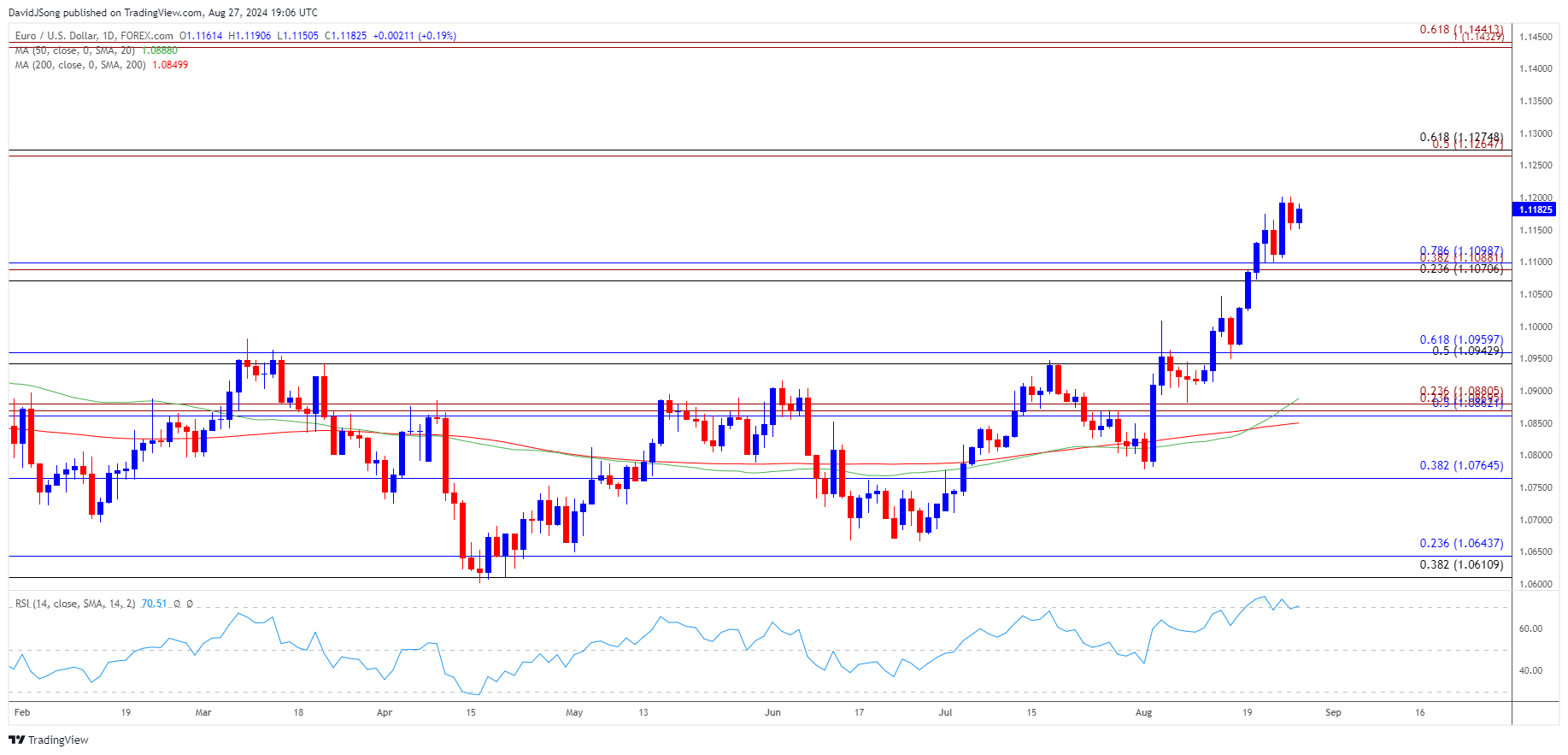
Task: Click the Aug date label on time axis
Action: click(1144, 712)
